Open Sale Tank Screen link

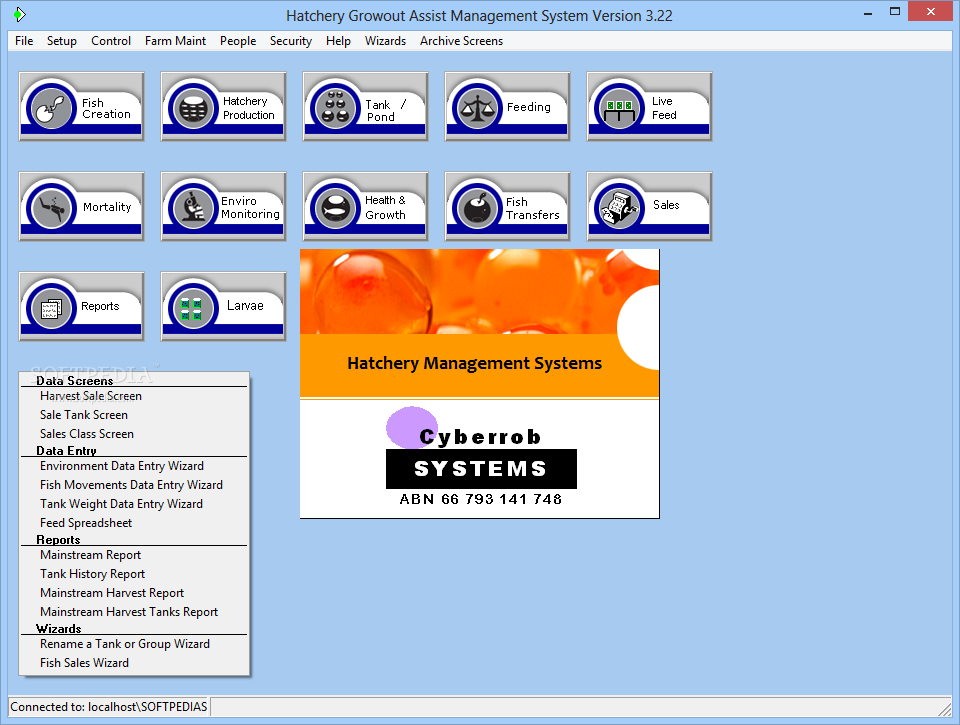(x=84, y=415)
